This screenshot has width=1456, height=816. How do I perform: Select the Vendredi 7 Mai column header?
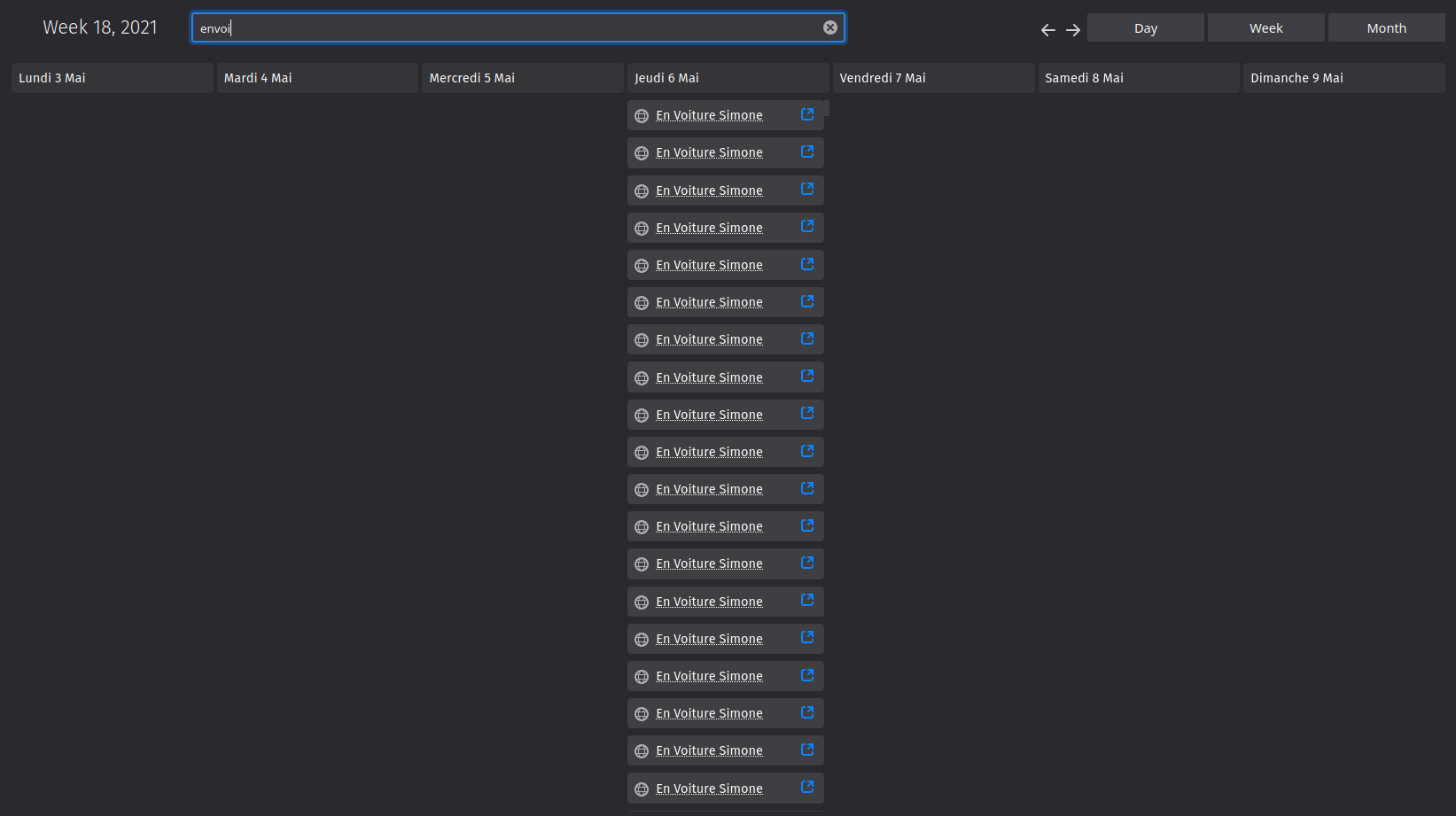(x=933, y=78)
